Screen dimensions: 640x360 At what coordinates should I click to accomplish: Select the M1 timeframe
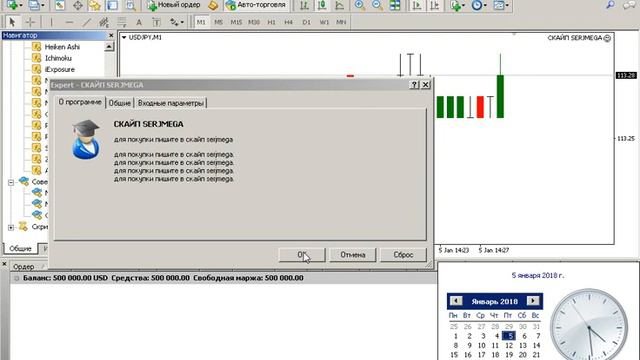click(x=201, y=22)
